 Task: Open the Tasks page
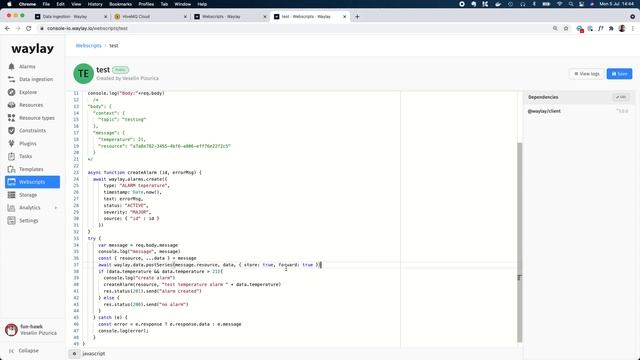click(25, 156)
